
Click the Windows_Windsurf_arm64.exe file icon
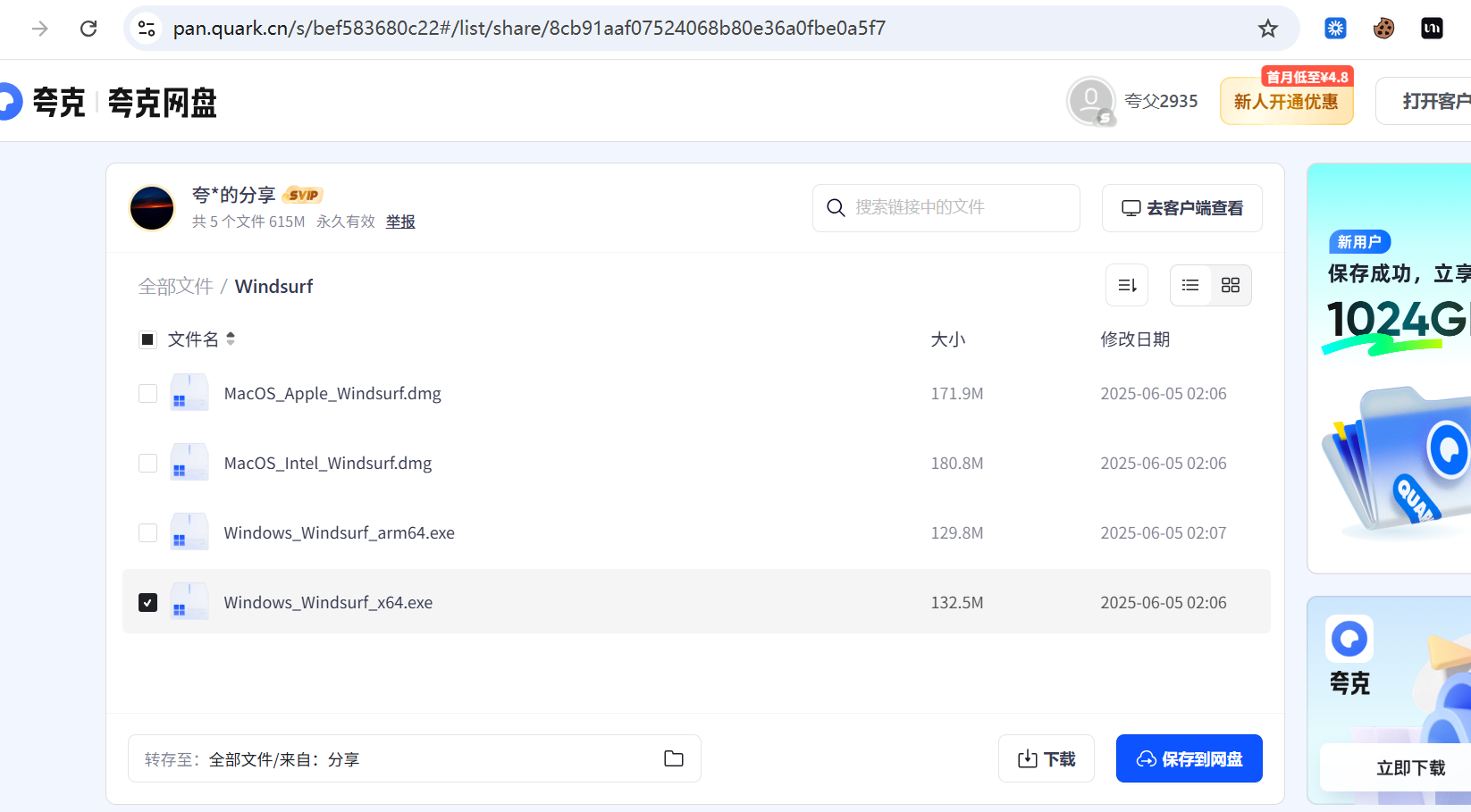pyautogui.click(x=189, y=532)
